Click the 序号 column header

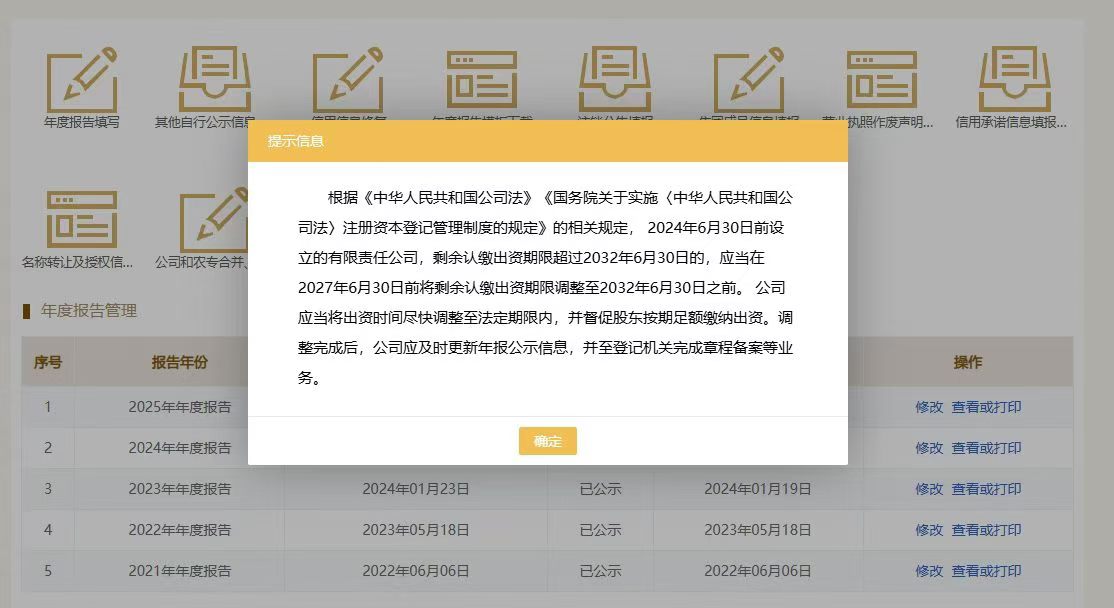48,362
